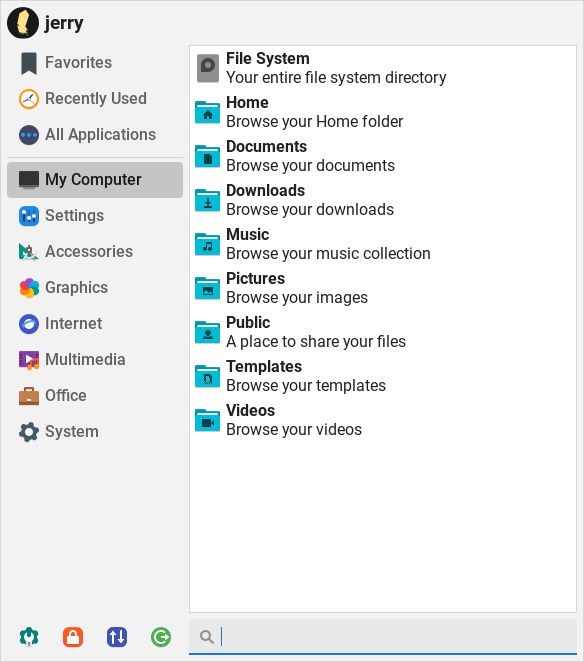Show the All Applications category

(x=95, y=135)
